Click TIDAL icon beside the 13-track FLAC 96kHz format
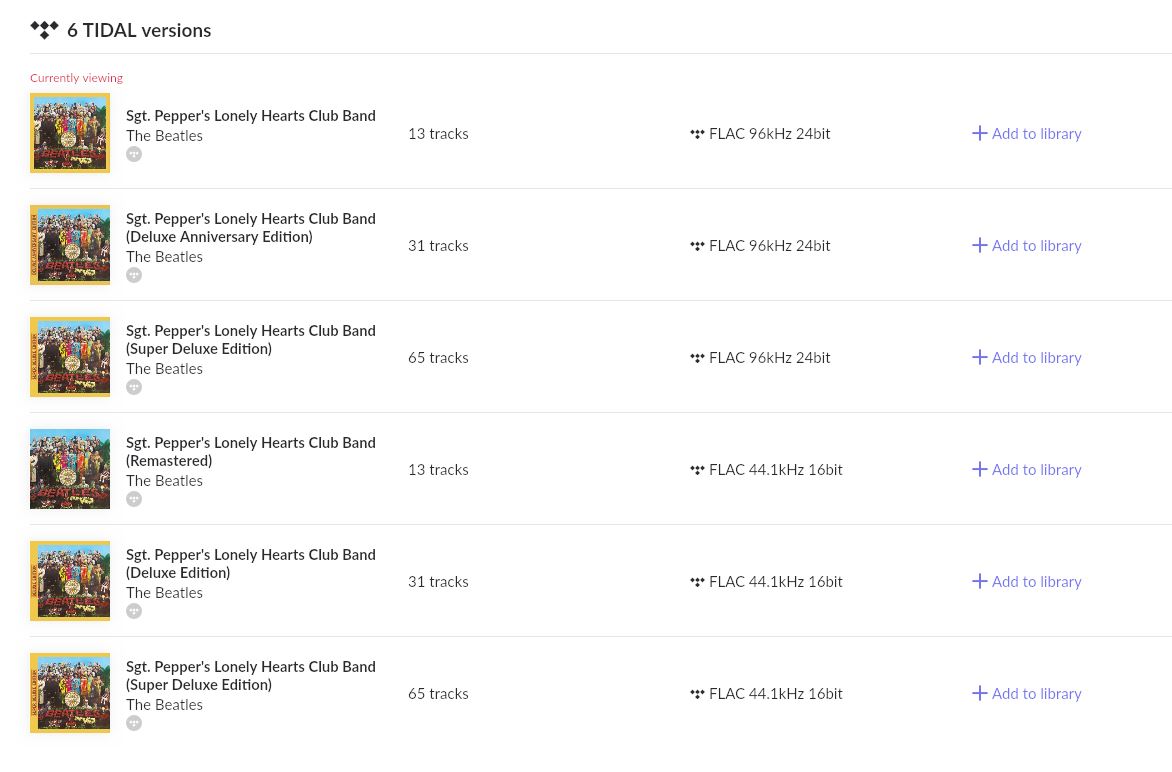 point(697,134)
